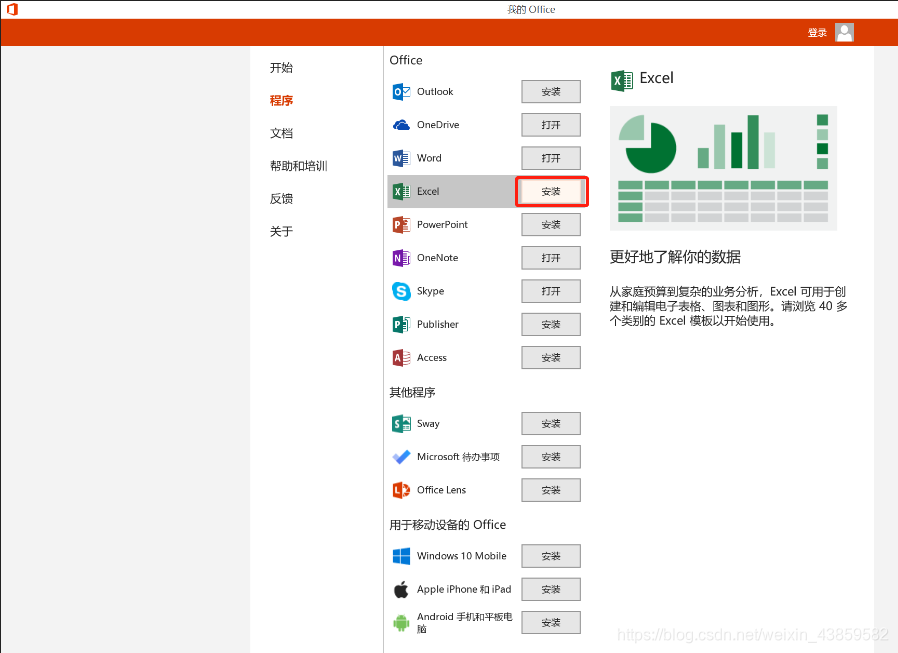Image resolution: width=898 pixels, height=653 pixels.
Task: Click the Apple logo icon
Action: [x=401, y=589]
